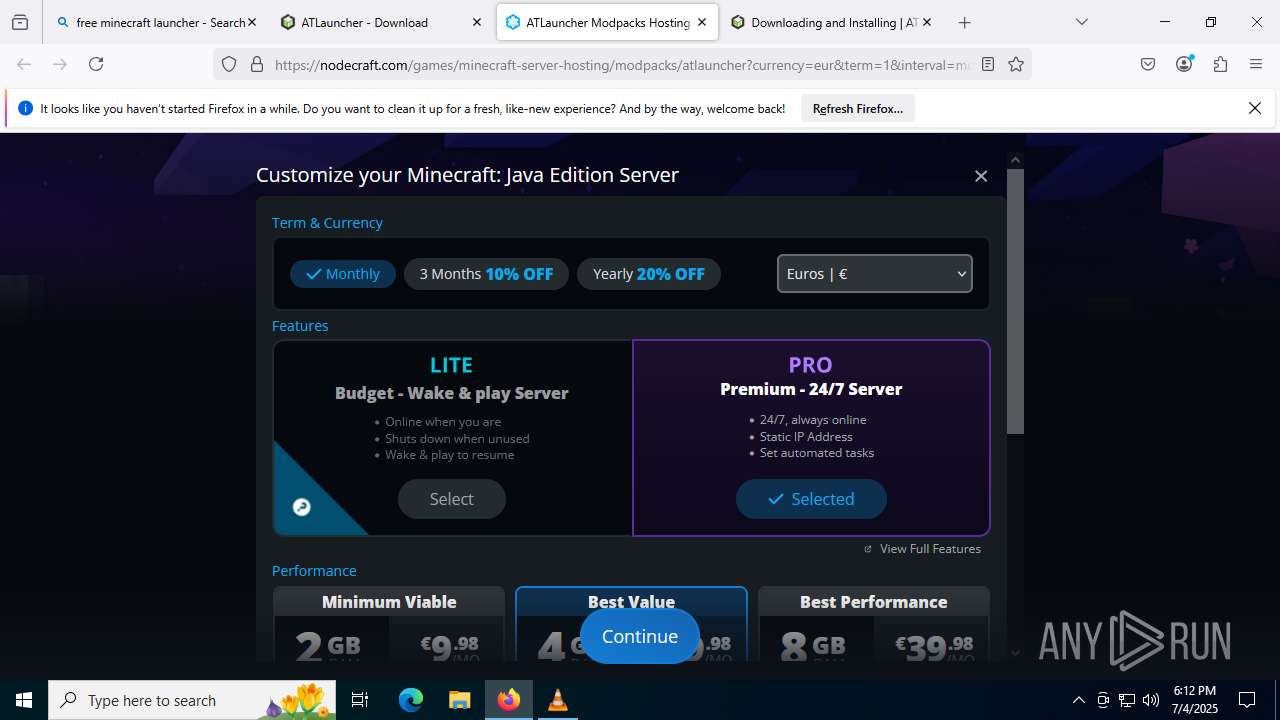Click the dialog scrollbar thumb
1280x720 pixels.
1015,301
